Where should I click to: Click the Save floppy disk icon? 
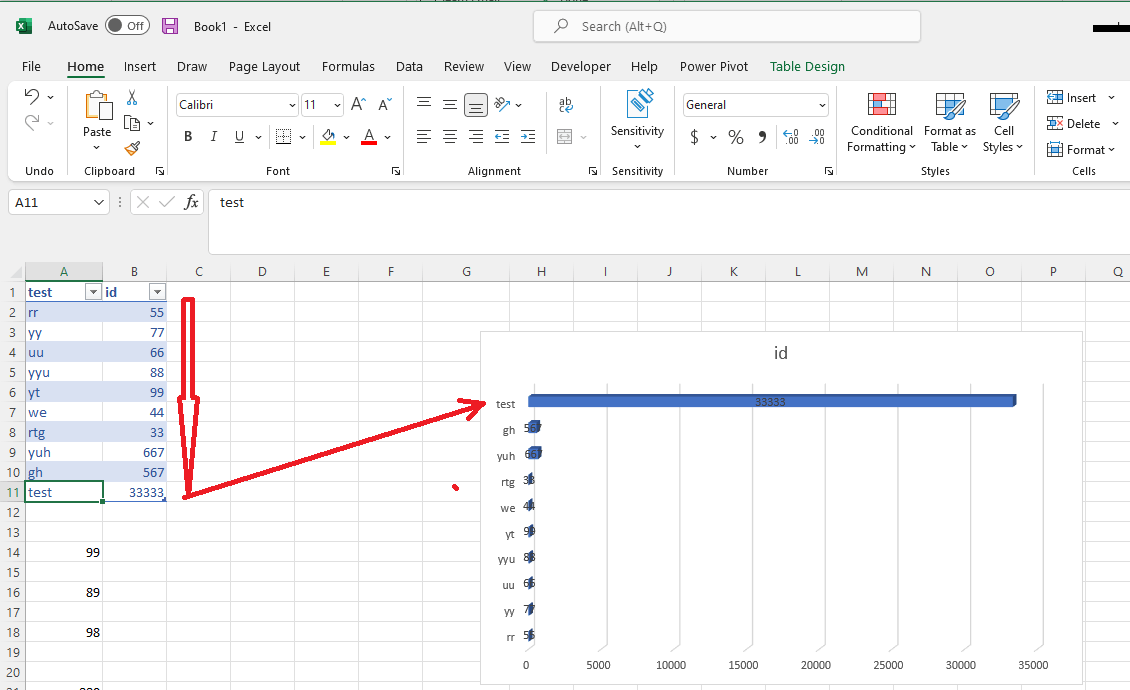click(170, 26)
